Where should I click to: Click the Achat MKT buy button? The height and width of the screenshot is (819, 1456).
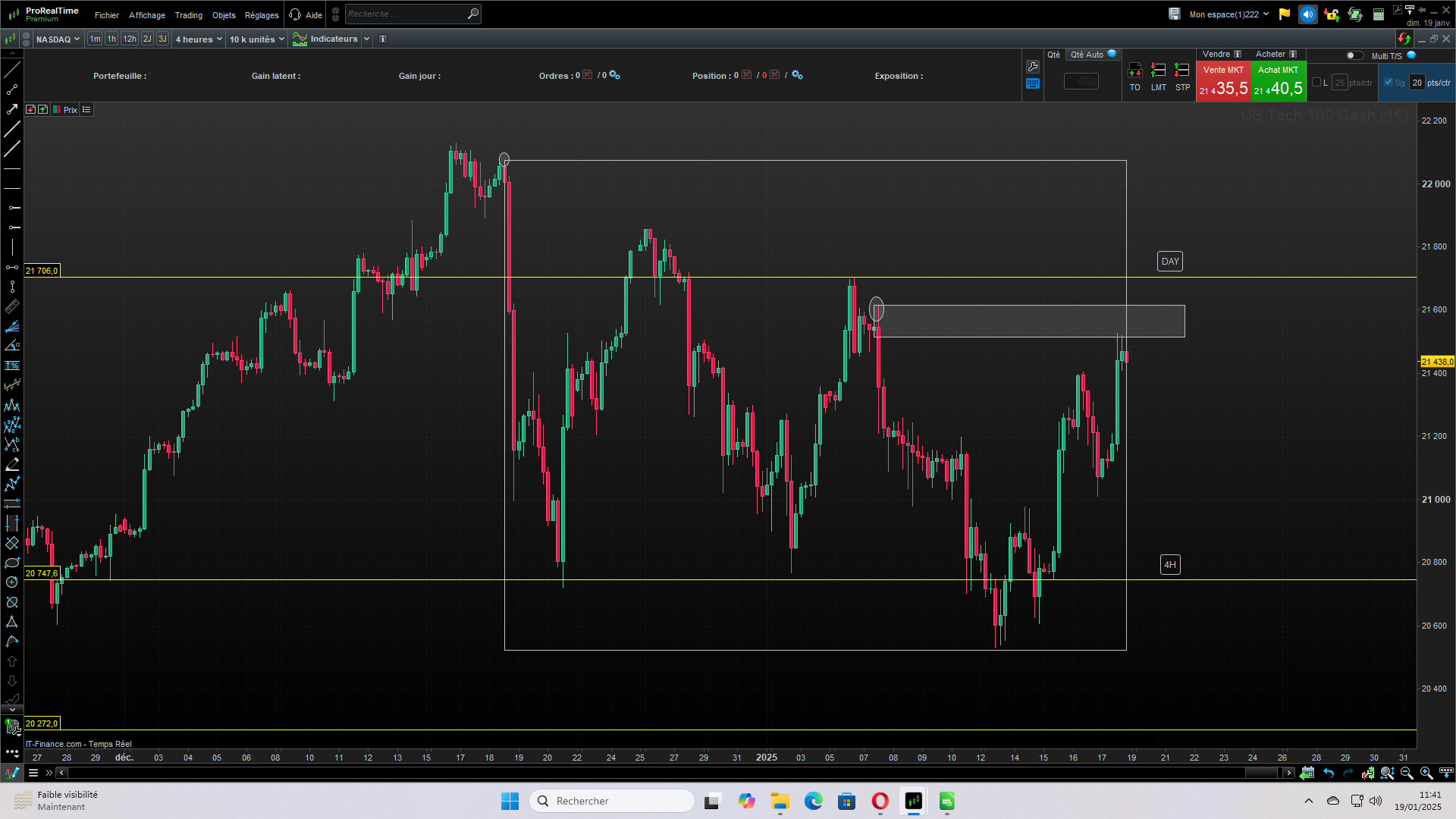pyautogui.click(x=1278, y=81)
